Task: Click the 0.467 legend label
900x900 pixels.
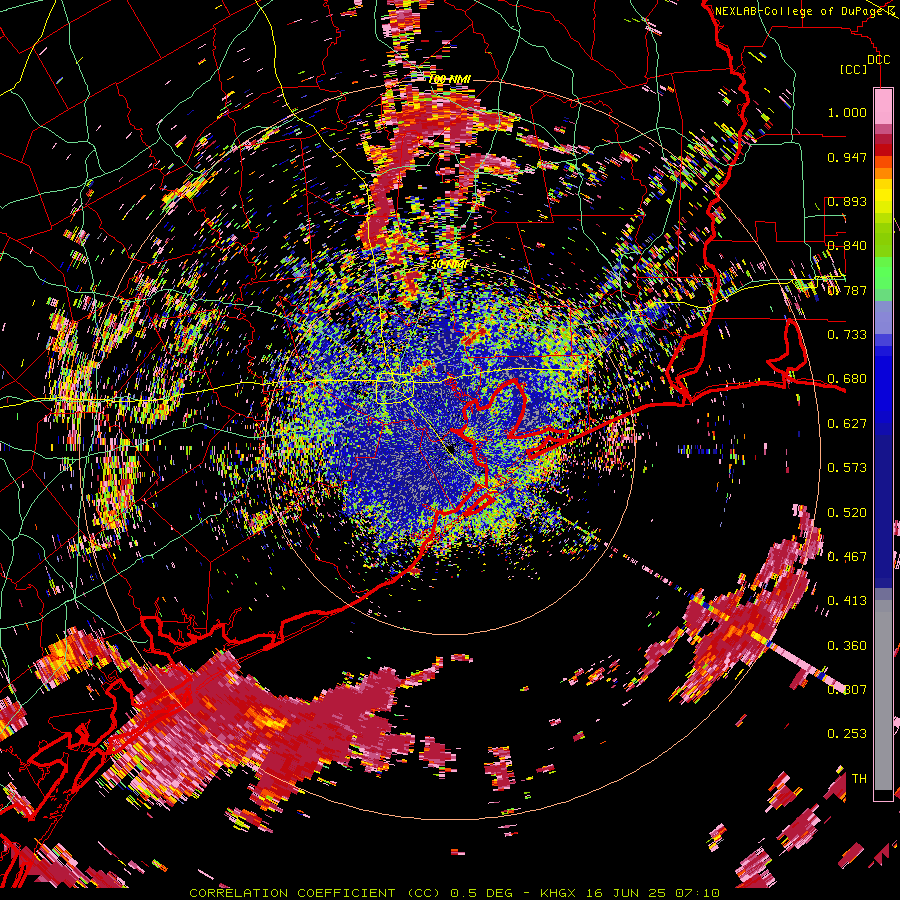Action: click(847, 557)
